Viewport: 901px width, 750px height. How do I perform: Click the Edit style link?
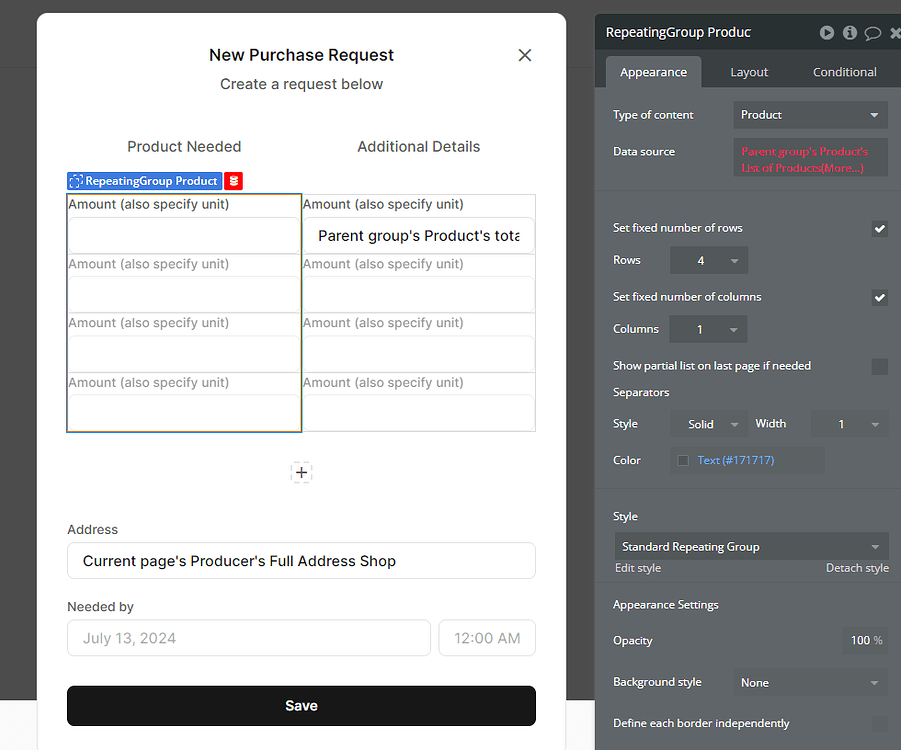(x=637, y=567)
